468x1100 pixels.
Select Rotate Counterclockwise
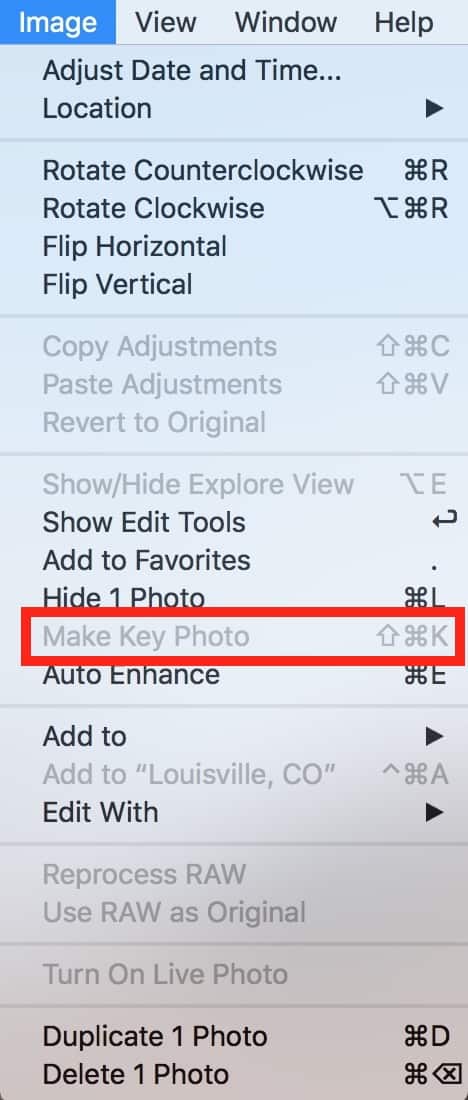click(234, 170)
